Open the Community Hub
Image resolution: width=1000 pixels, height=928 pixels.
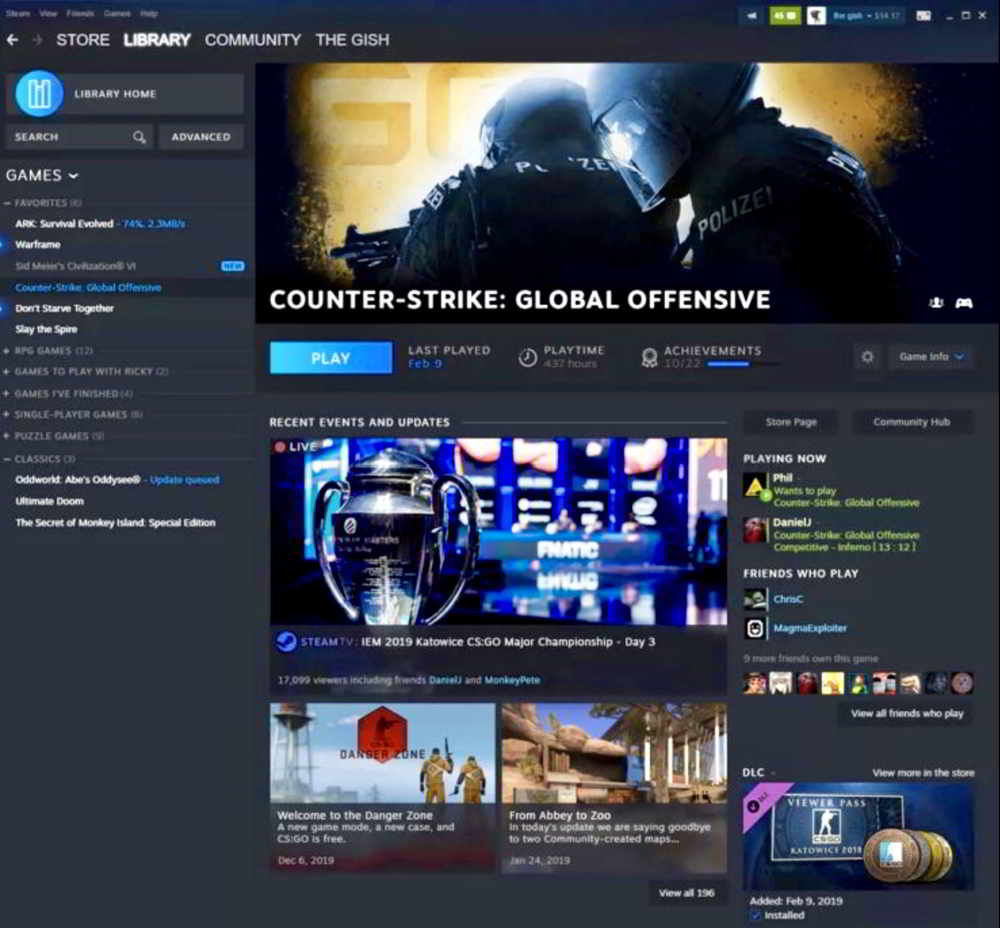coord(912,421)
